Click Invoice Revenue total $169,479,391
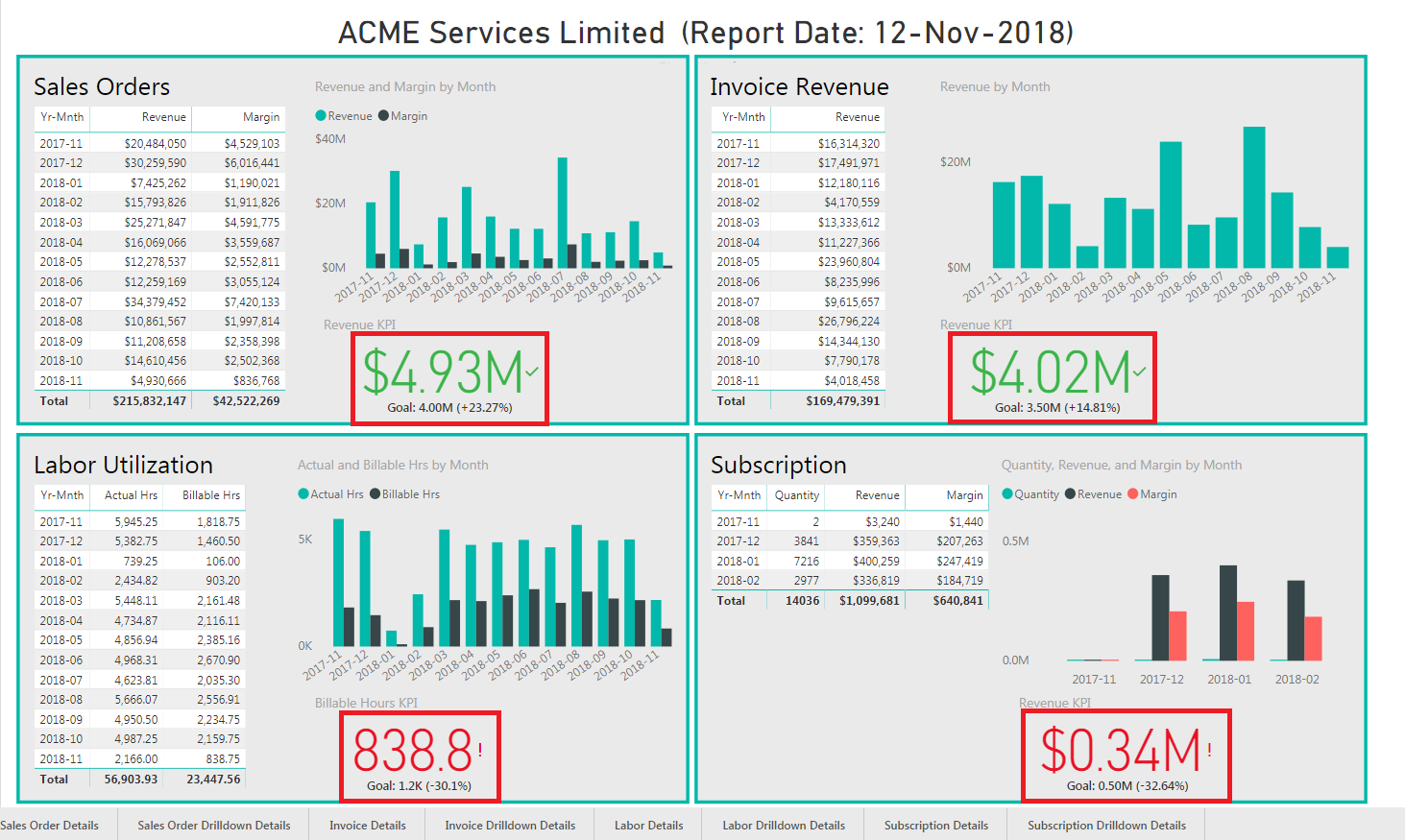The width and height of the screenshot is (1405, 840). tap(842, 401)
